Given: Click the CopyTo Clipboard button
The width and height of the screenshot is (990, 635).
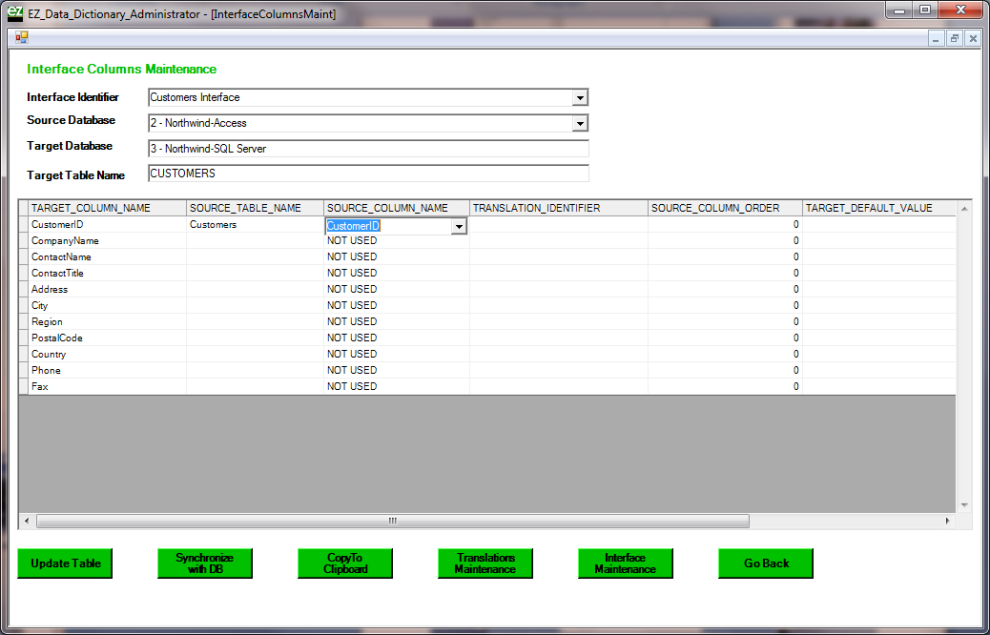Looking at the screenshot, I should pos(345,563).
